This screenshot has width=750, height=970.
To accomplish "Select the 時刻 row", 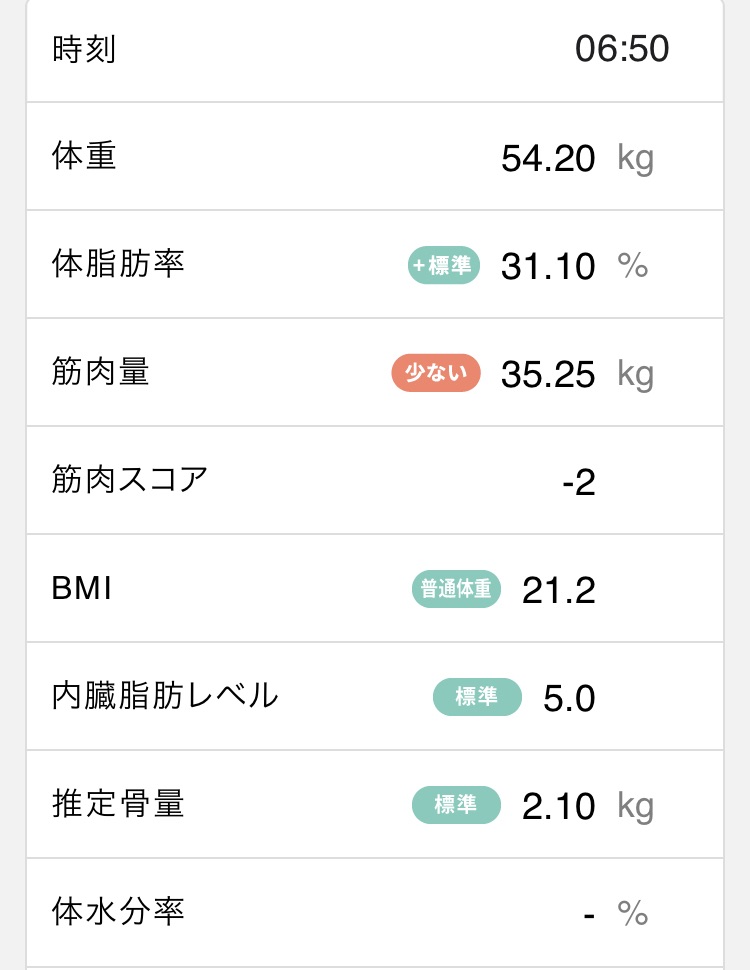I will [375, 49].
